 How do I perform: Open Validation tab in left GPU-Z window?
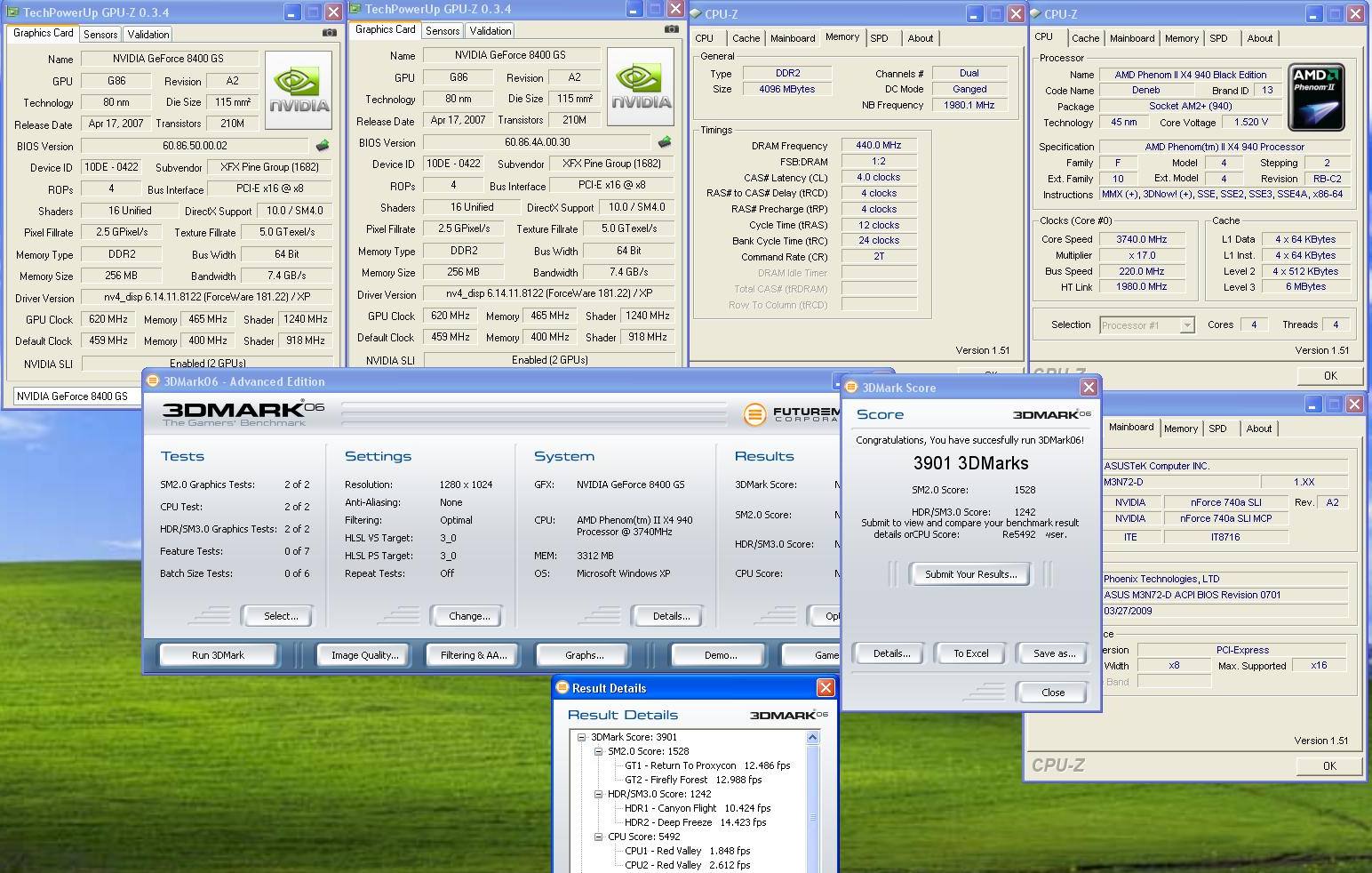pos(148,34)
